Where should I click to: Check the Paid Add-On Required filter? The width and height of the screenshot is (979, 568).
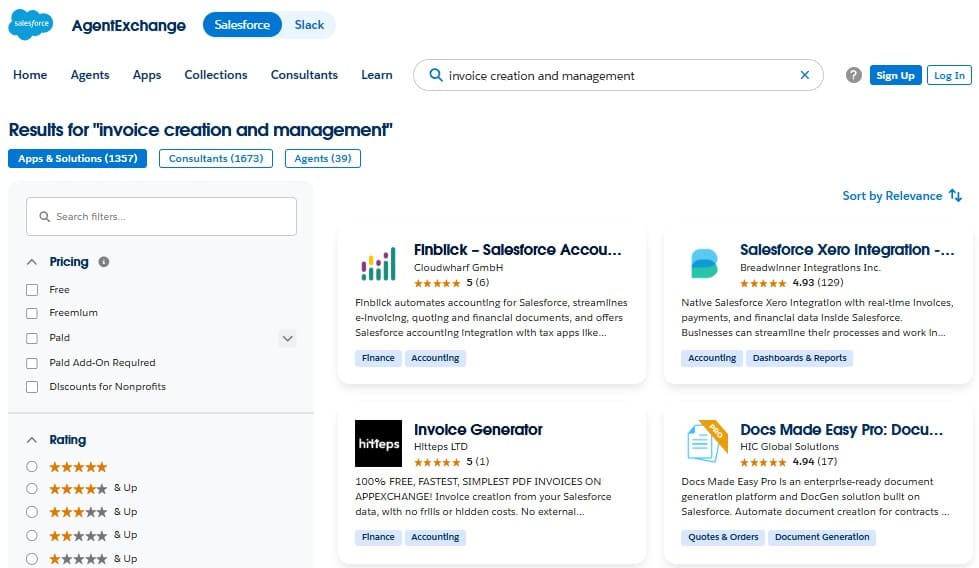32,363
